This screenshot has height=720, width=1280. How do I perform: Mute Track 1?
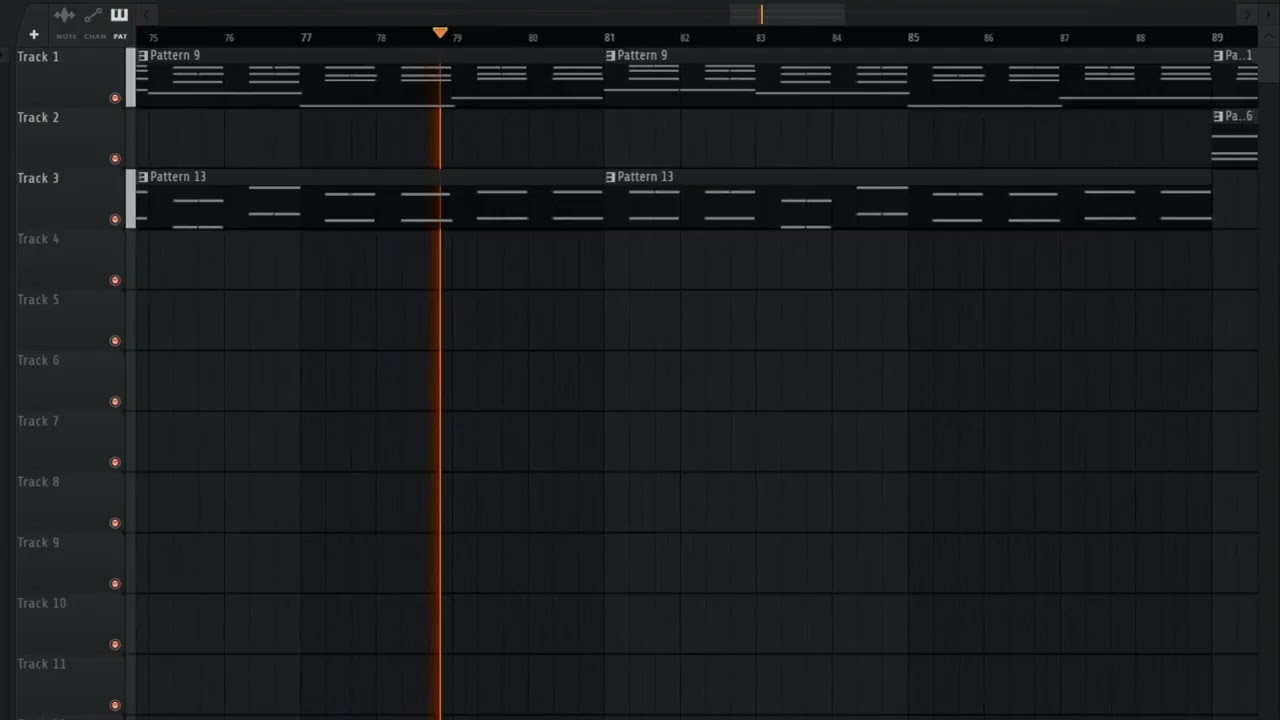coord(115,98)
